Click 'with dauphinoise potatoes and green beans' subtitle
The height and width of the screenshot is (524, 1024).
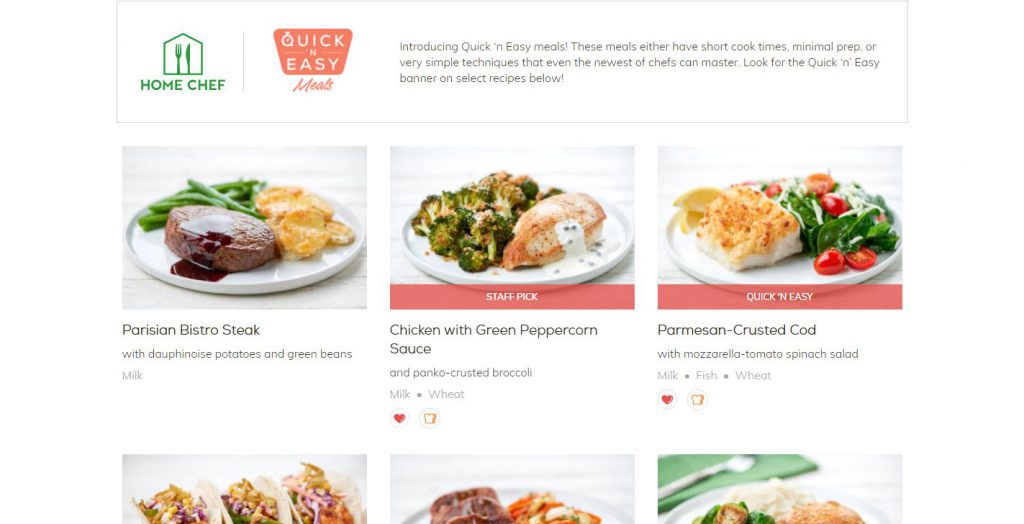tap(237, 354)
